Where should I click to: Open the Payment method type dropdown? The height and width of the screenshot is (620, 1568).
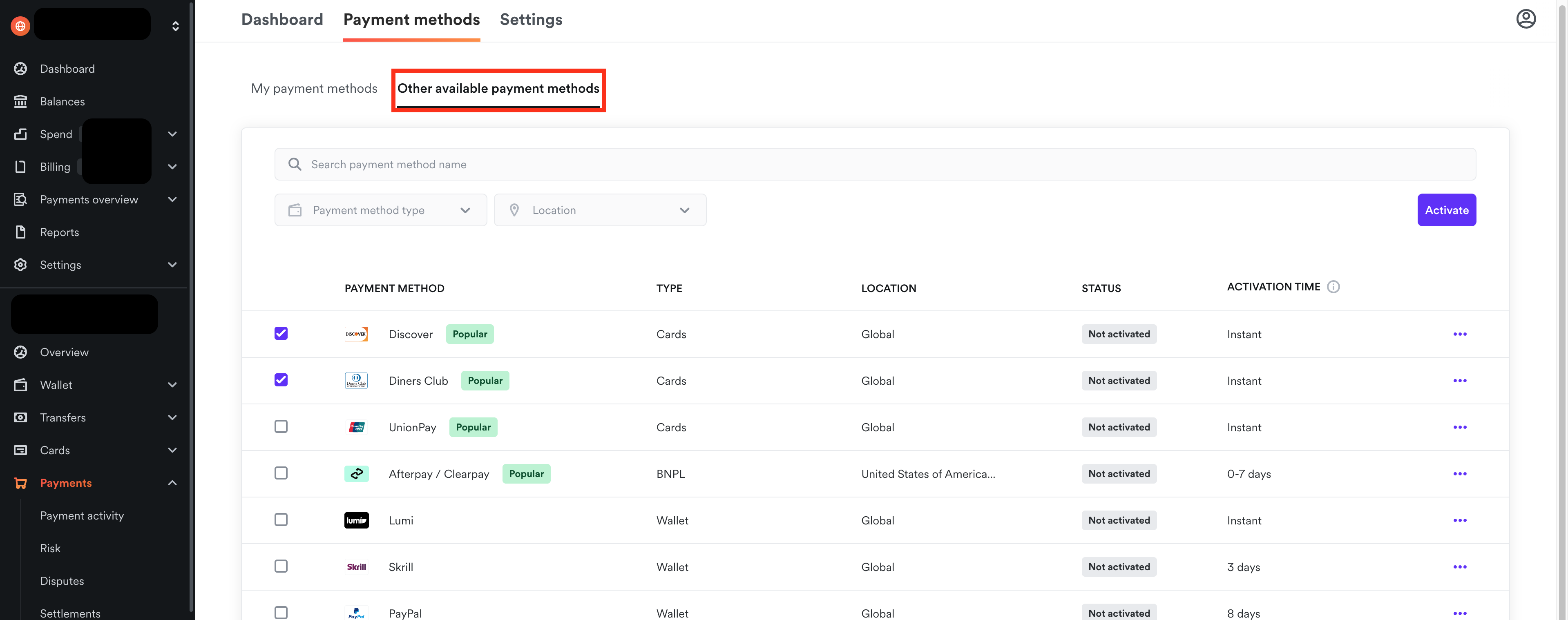click(x=380, y=210)
